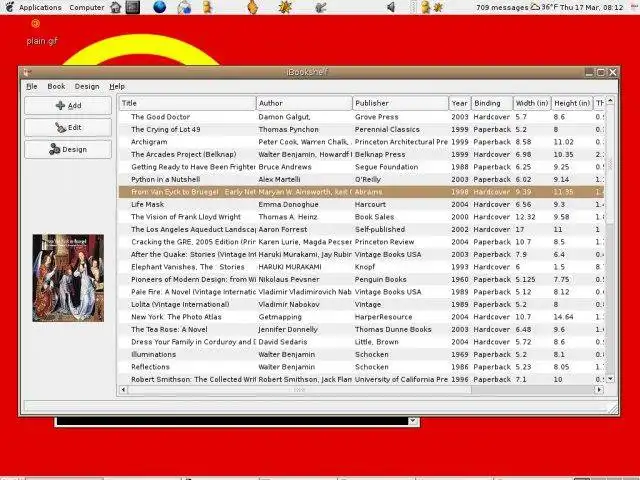Click the clock showing Thu 17 Mar
Viewport: 640px width, 480px height.
coord(592,7)
